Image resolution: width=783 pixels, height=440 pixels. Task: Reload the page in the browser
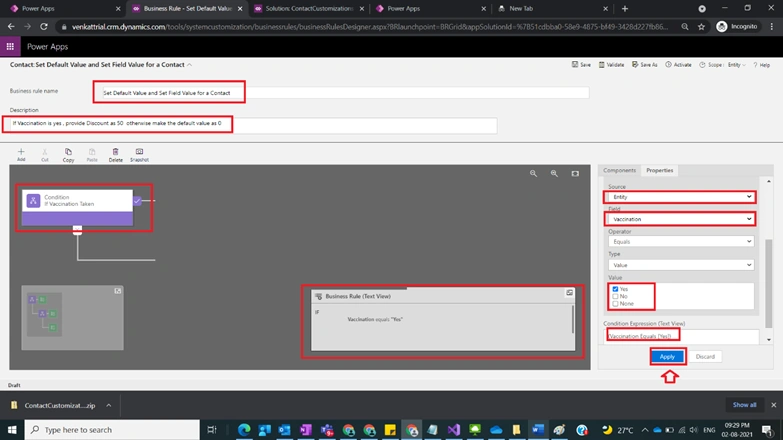point(44,26)
